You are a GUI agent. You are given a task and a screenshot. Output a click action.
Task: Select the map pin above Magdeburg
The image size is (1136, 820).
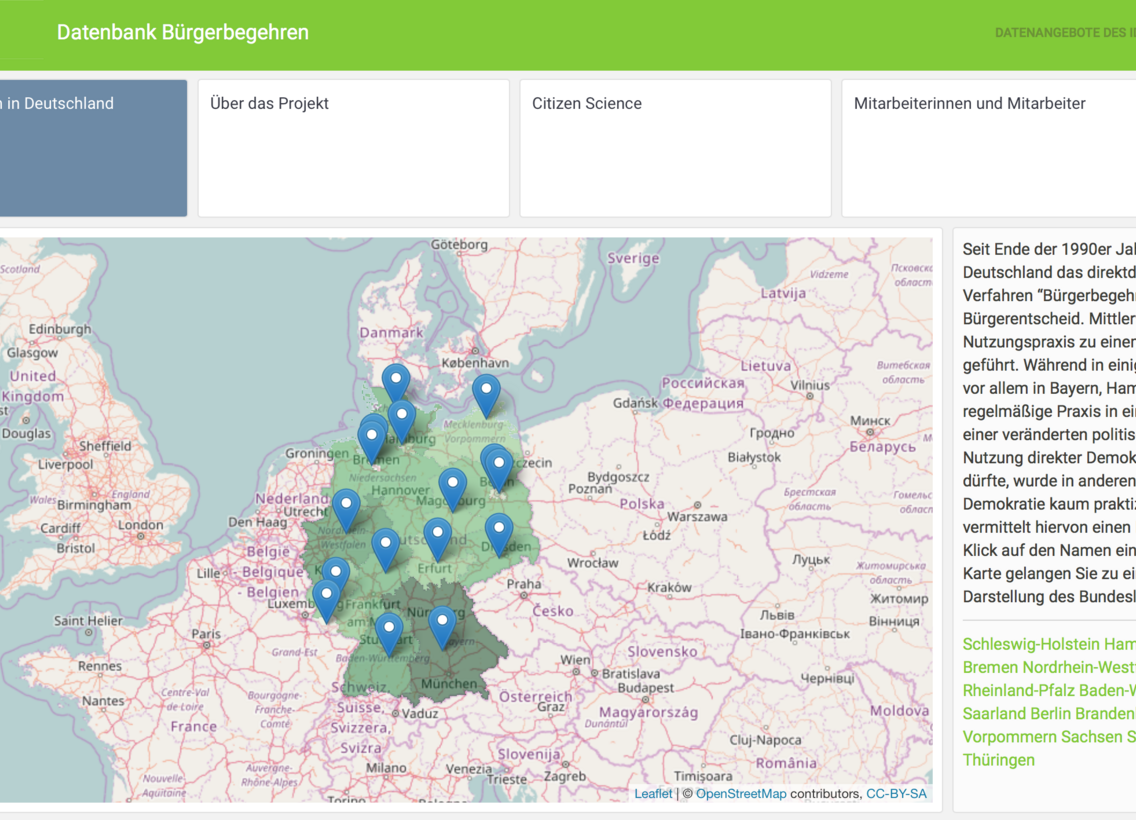click(x=452, y=488)
